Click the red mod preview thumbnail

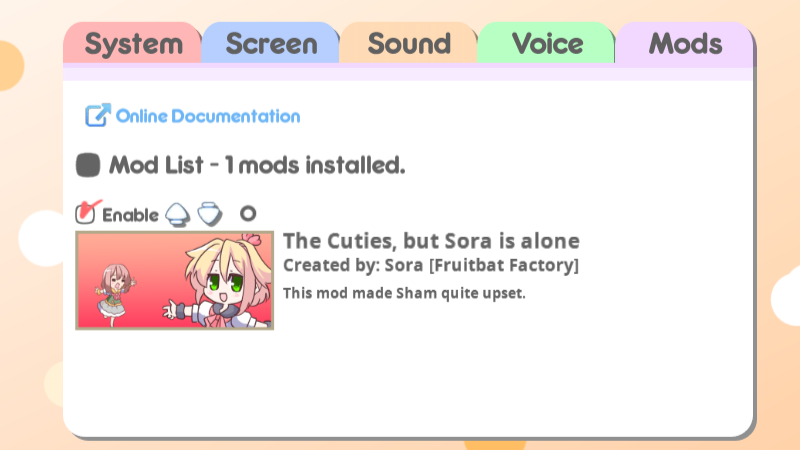[x=174, y=280]
